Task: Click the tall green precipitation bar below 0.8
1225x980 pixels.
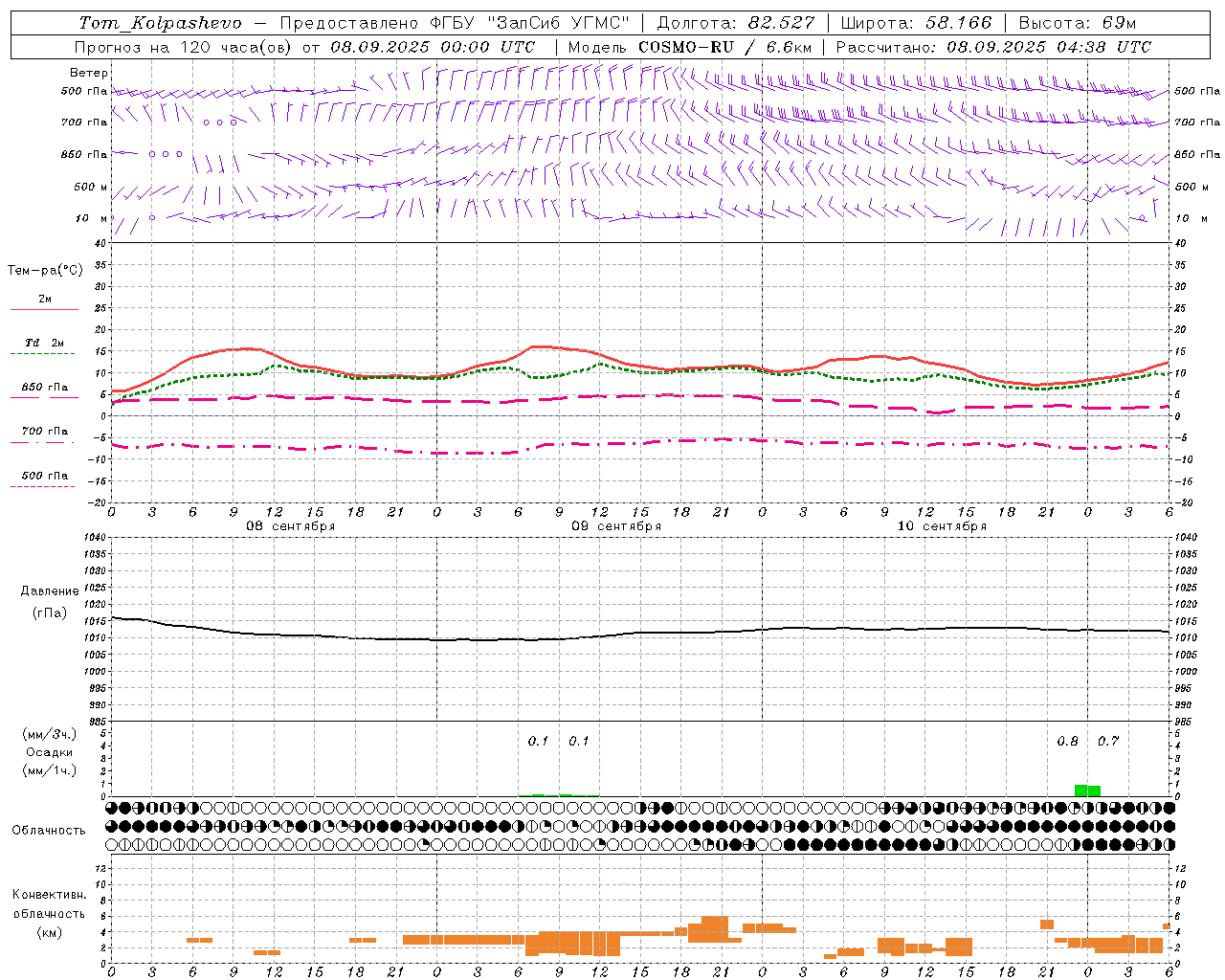Action: coord(1080,791)
